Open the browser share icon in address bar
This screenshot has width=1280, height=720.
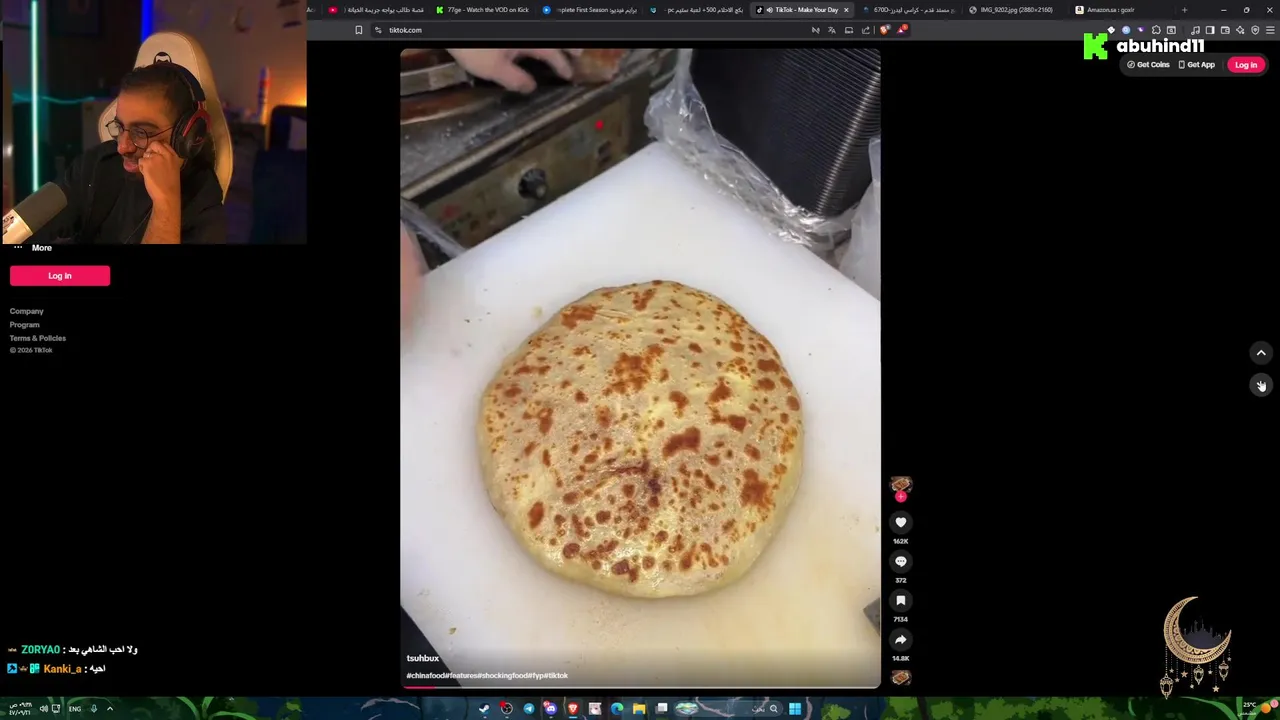[x=866, y=30]
